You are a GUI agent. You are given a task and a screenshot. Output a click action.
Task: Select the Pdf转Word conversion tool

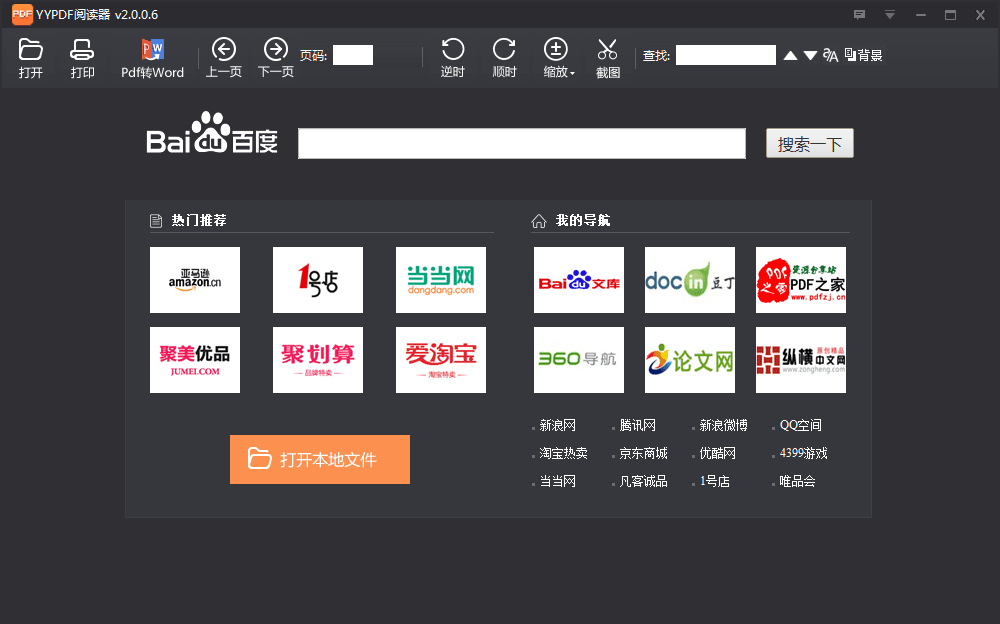click(x=152, y=55)
